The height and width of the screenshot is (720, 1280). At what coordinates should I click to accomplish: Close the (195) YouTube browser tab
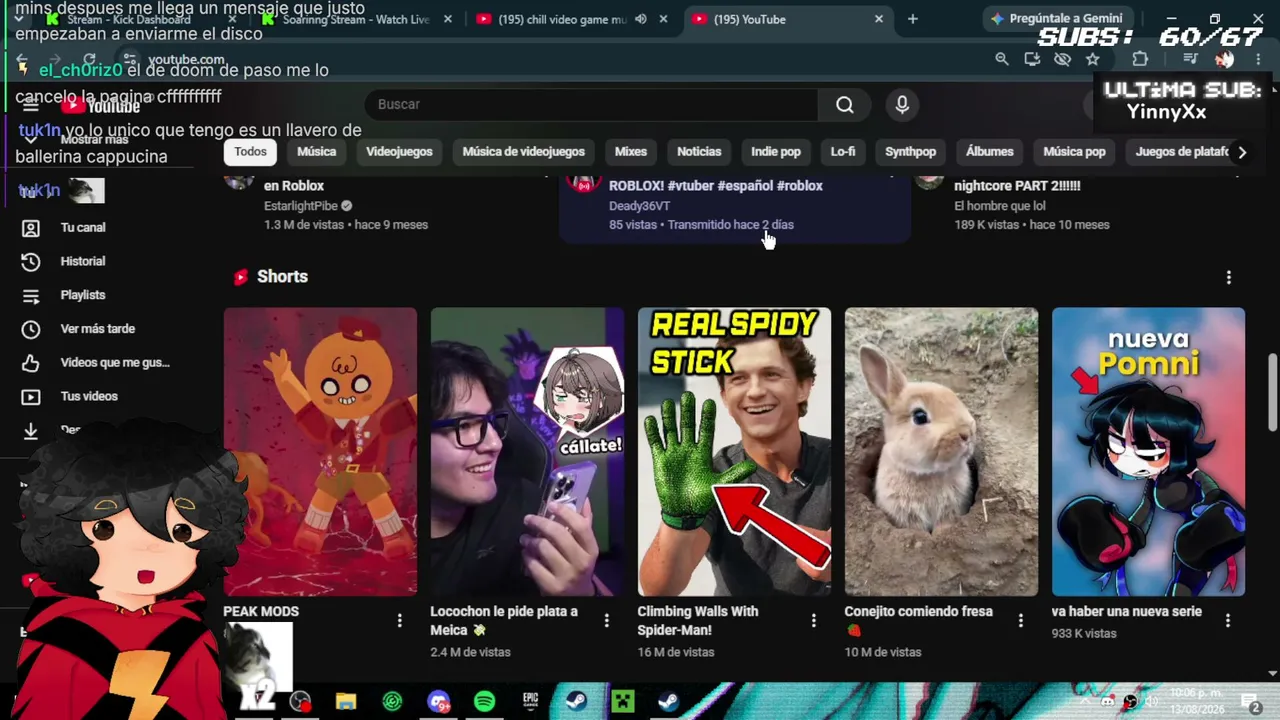point(879,19)
